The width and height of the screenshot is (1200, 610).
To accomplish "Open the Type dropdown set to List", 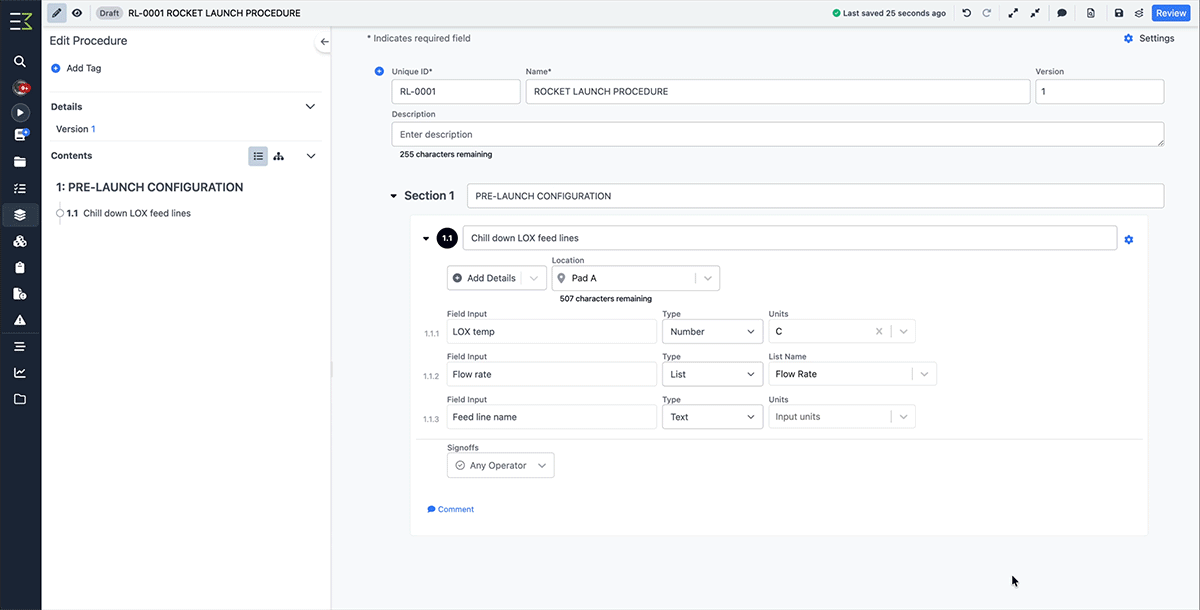I will coord(713,374).
